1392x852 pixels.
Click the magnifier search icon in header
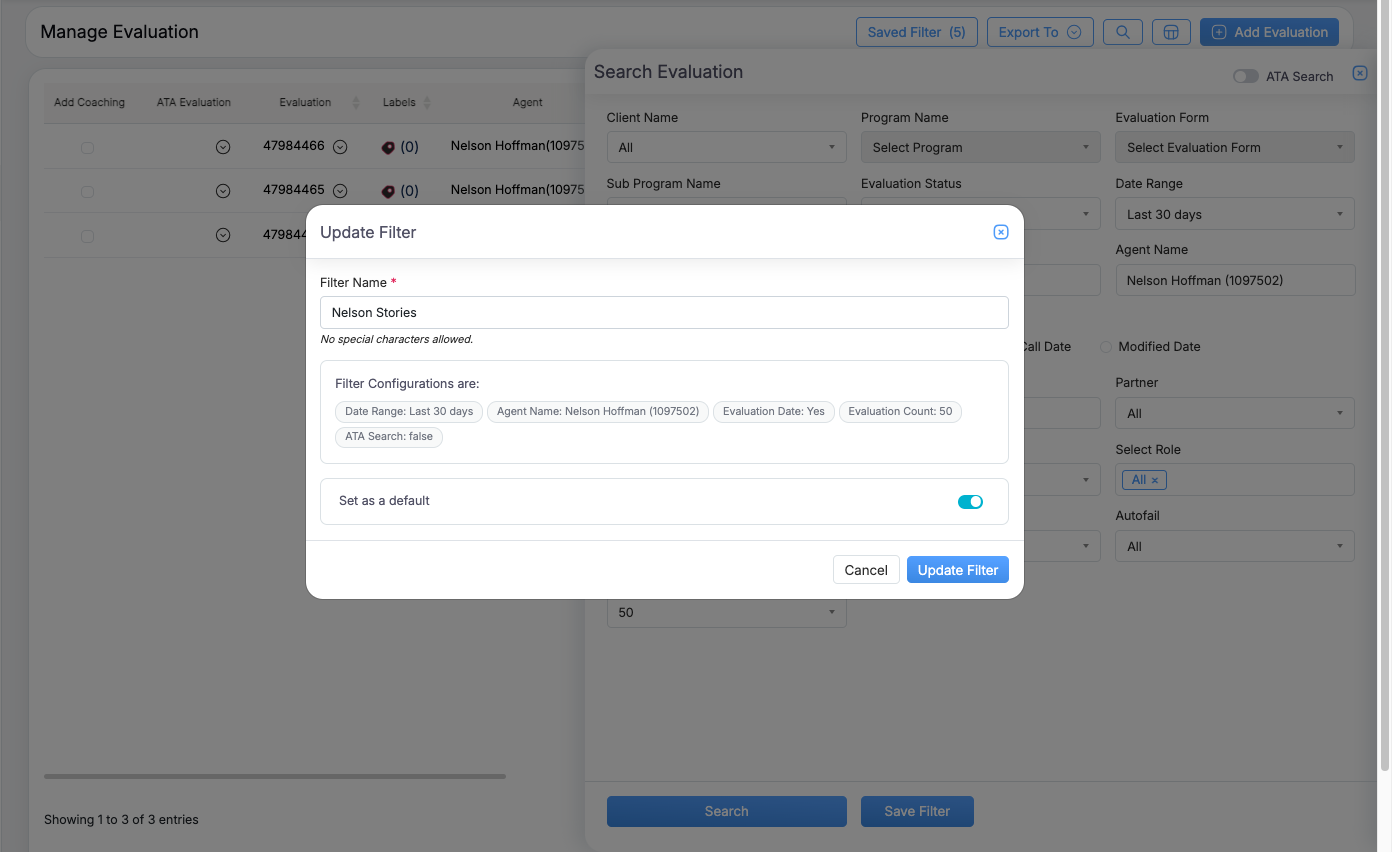[1122, 32]
